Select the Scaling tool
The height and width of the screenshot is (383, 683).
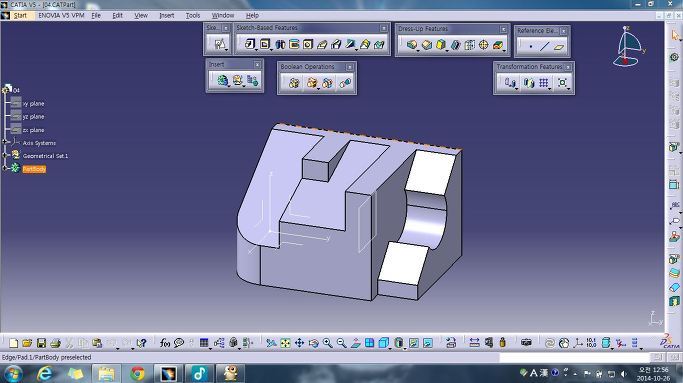click(562, 82)
